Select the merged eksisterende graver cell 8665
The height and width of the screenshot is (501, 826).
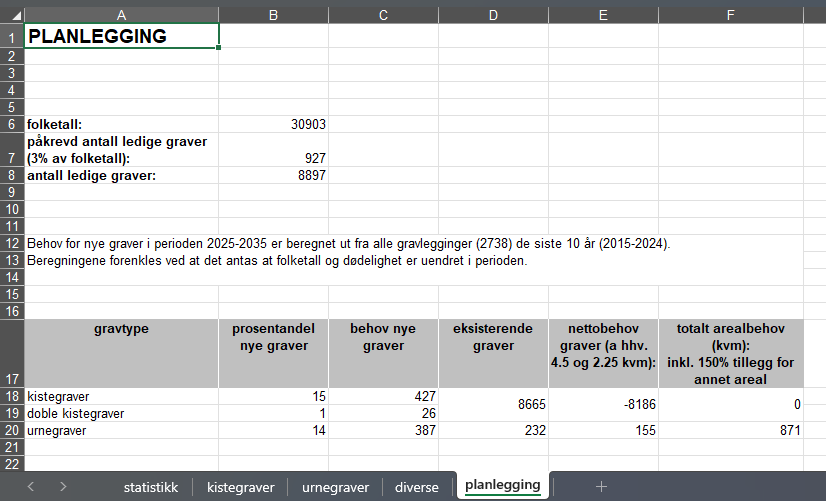(x=493, y=404)
